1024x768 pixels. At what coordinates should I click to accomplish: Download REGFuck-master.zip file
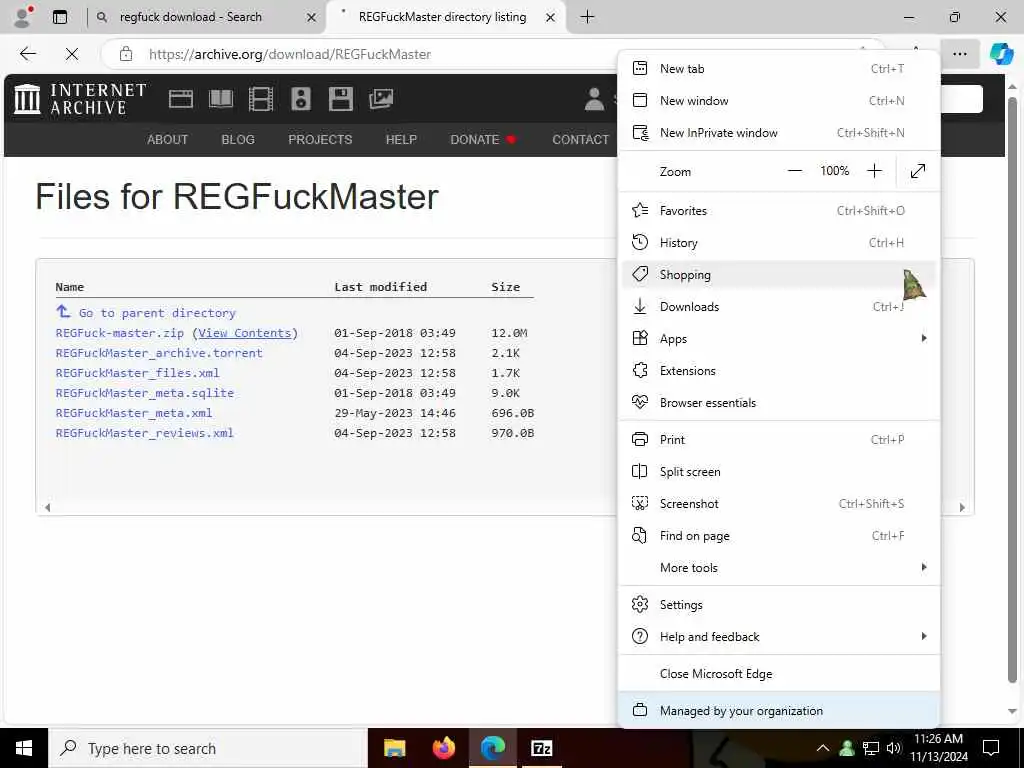pos(120,333)
